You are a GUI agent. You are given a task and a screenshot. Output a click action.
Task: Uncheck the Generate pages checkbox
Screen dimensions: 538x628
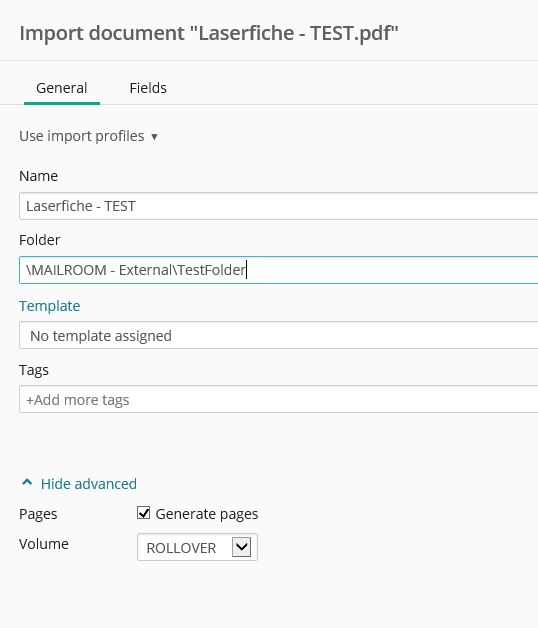[x=143, y=513]
